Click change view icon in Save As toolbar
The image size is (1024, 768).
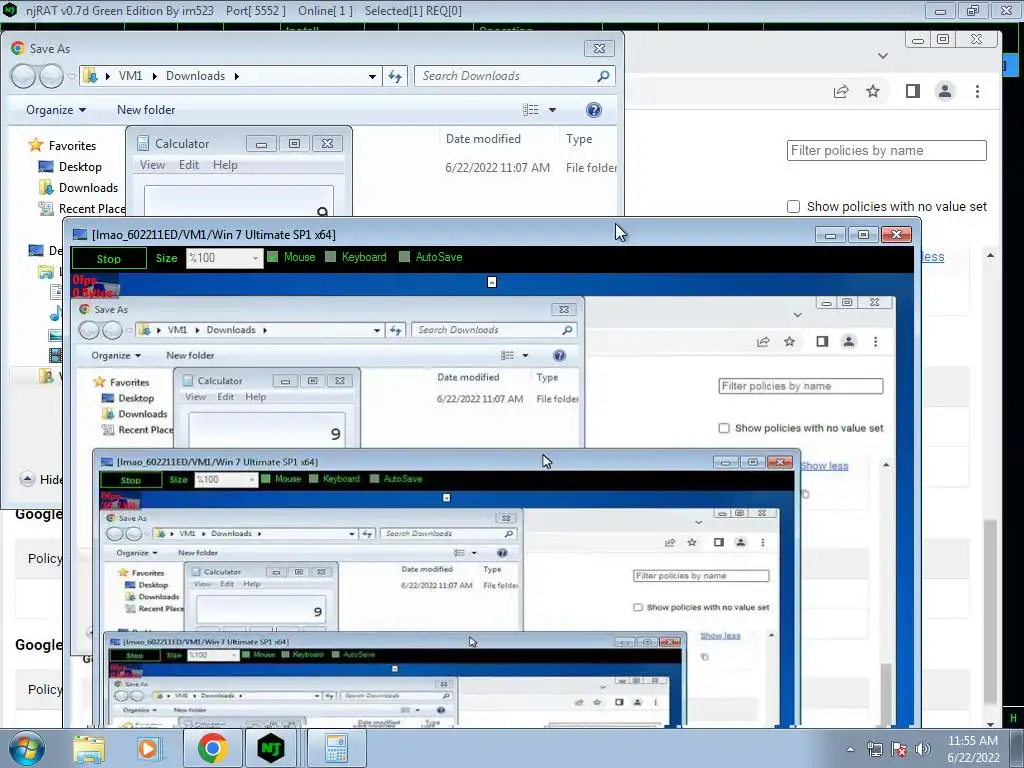click(530, 110)
